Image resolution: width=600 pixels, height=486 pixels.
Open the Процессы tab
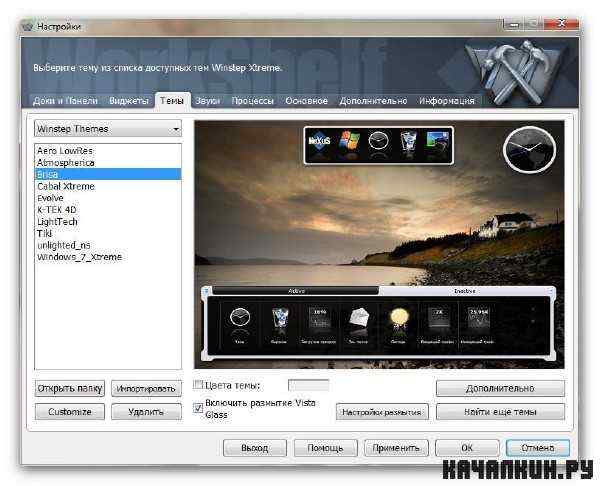tap(253, 101)
